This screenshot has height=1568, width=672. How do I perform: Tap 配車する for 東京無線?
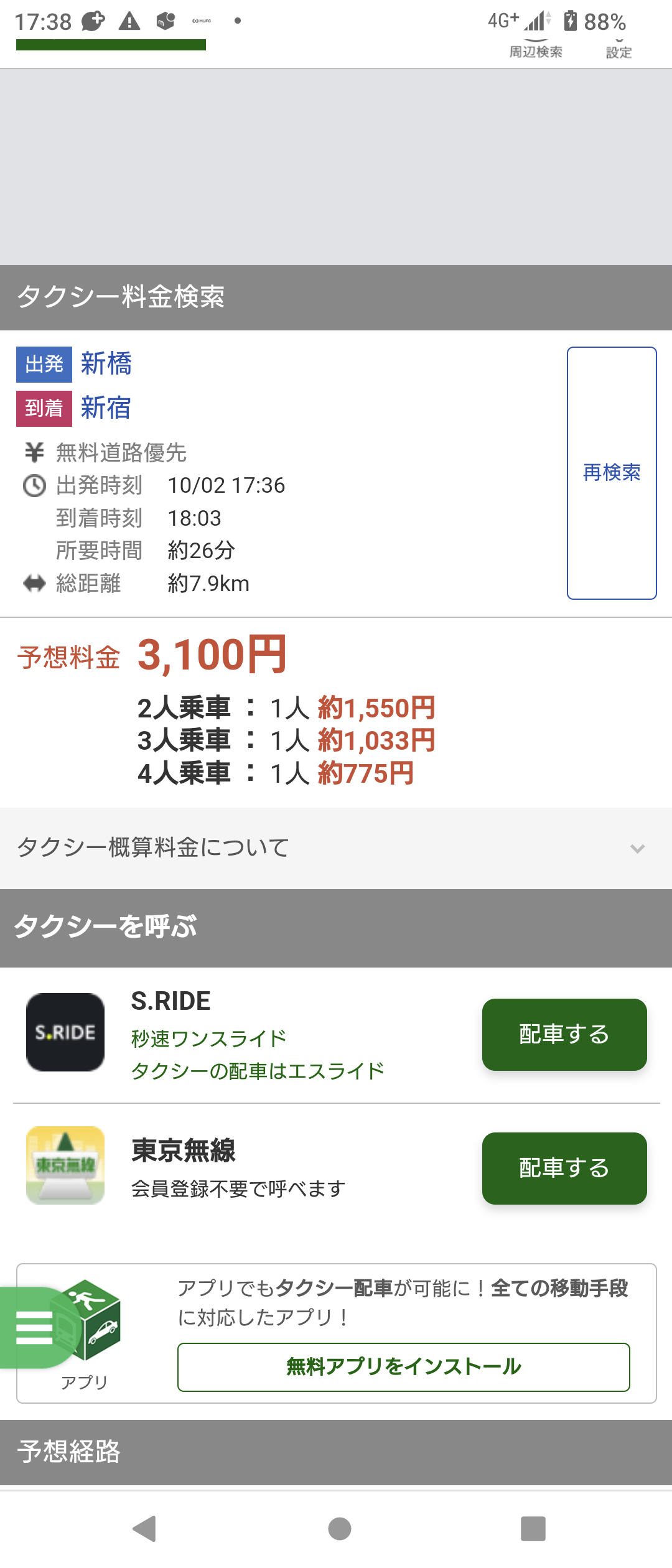pyautogui.click(x=564, y=1168)
